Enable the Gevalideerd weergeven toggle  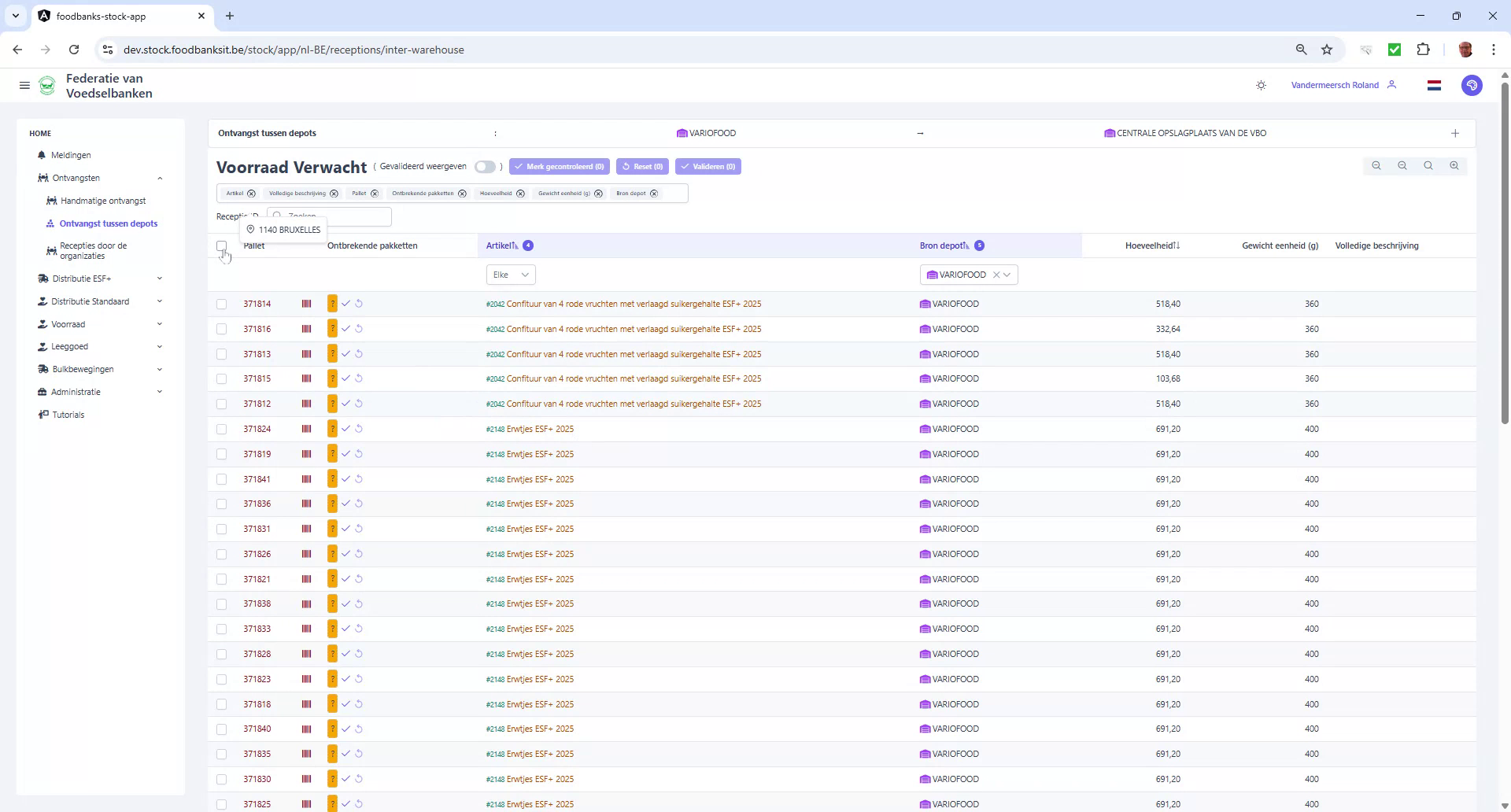point(486,167)
